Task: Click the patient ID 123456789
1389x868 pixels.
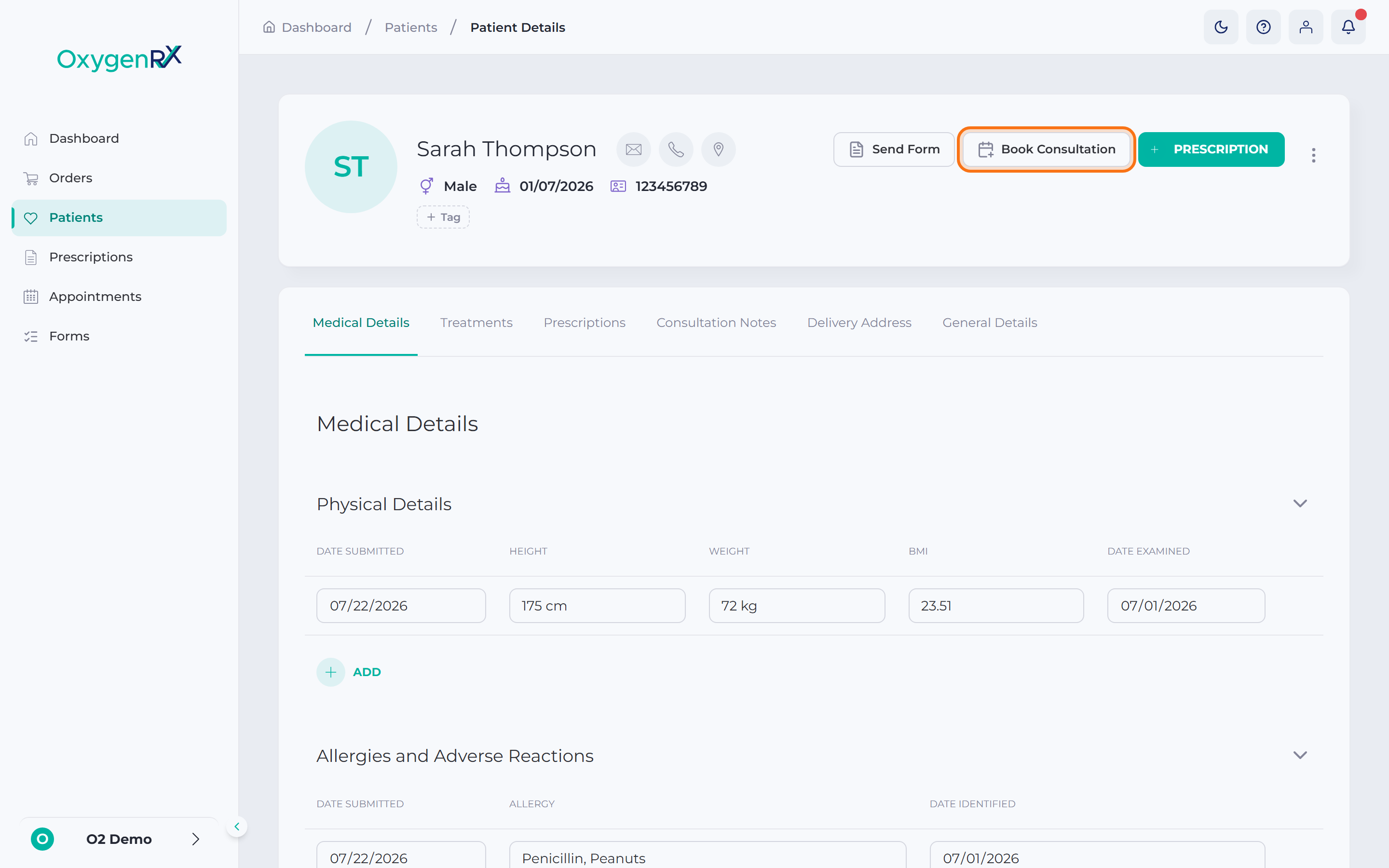Action: (671, 186)
